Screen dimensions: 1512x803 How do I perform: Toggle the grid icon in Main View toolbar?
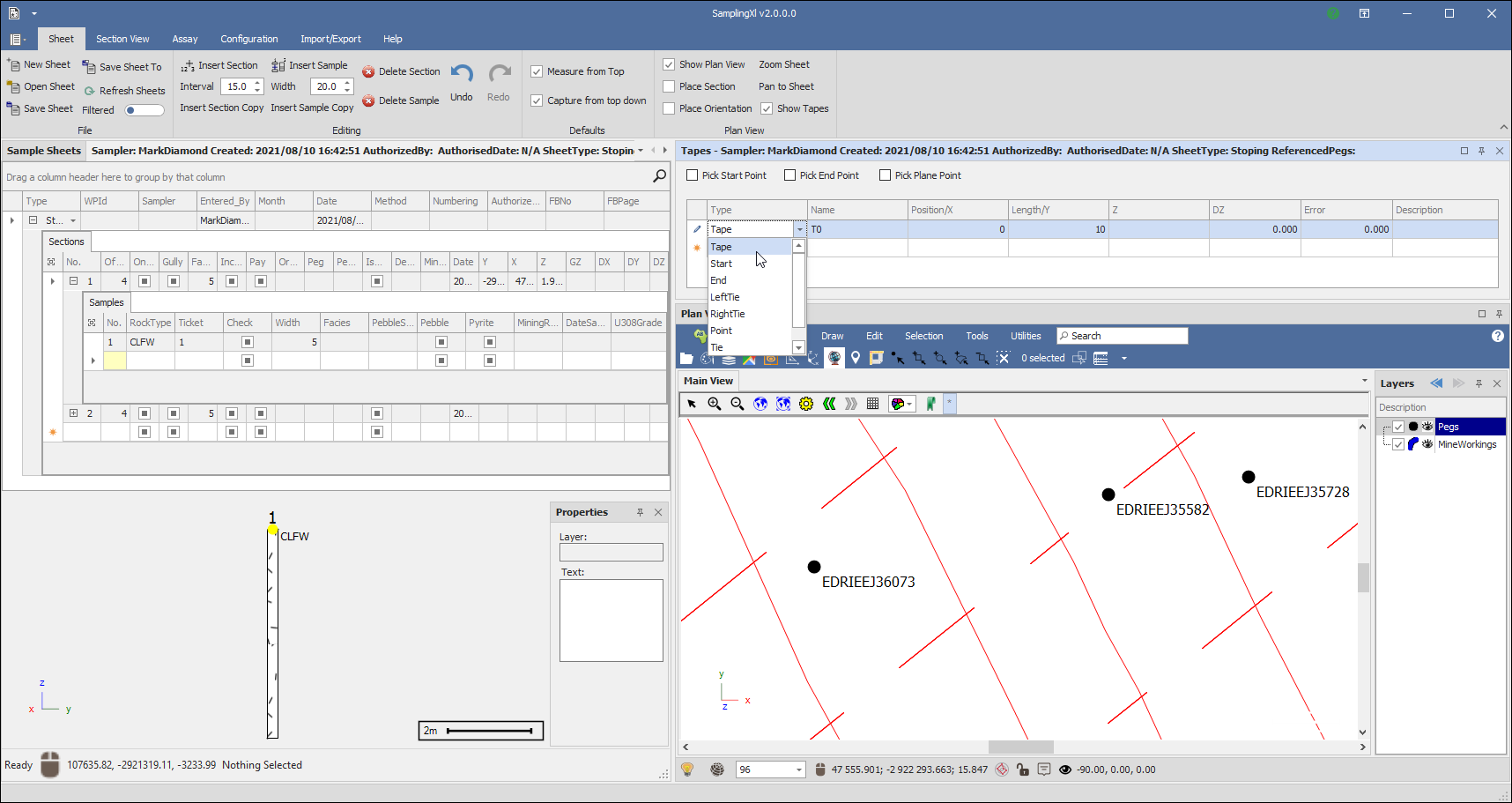(x=872, y=404)
